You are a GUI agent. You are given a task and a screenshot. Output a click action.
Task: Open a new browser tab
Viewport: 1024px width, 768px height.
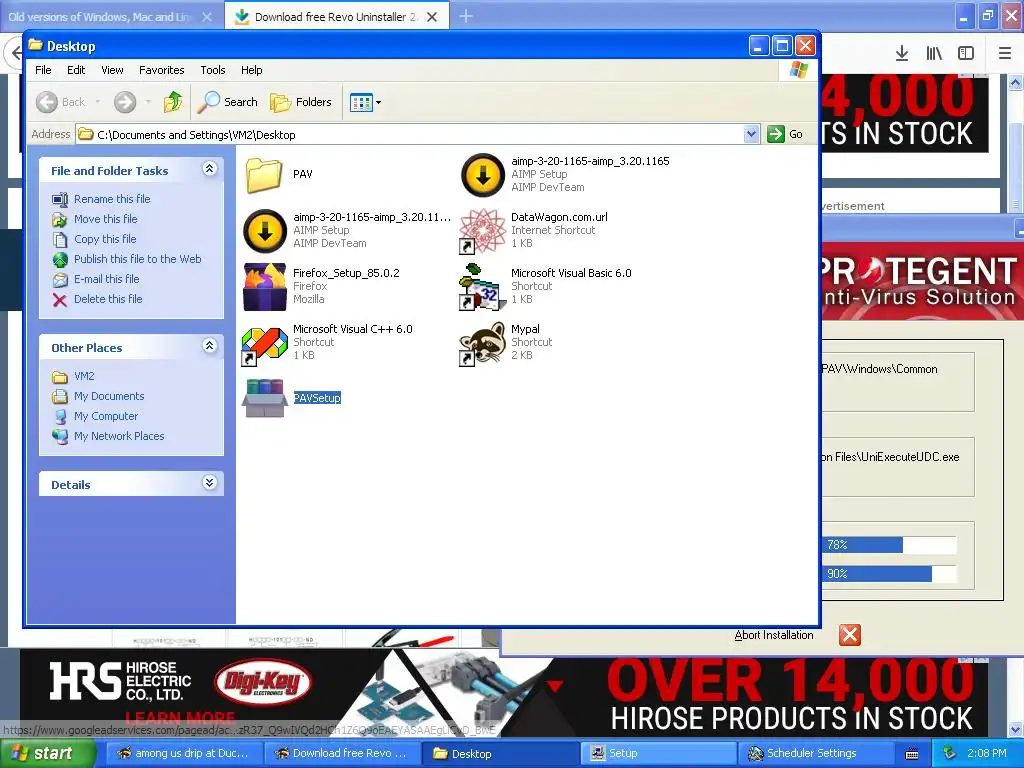point(466,16)
